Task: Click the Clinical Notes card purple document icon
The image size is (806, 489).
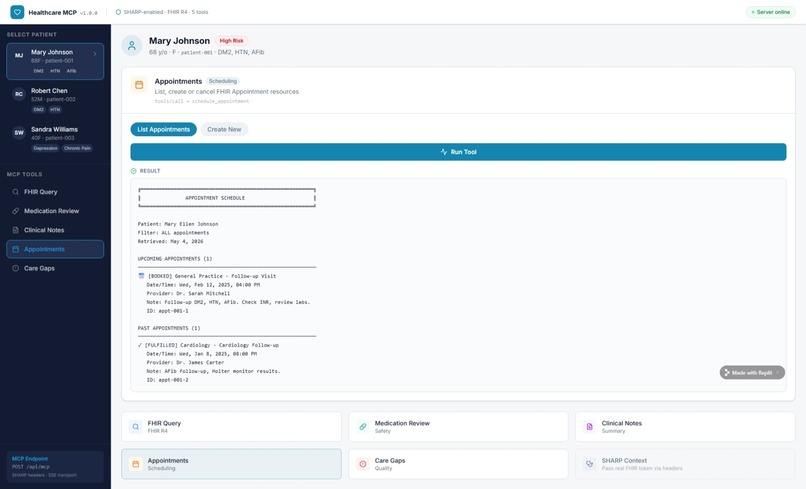Action: click(590, 427)
